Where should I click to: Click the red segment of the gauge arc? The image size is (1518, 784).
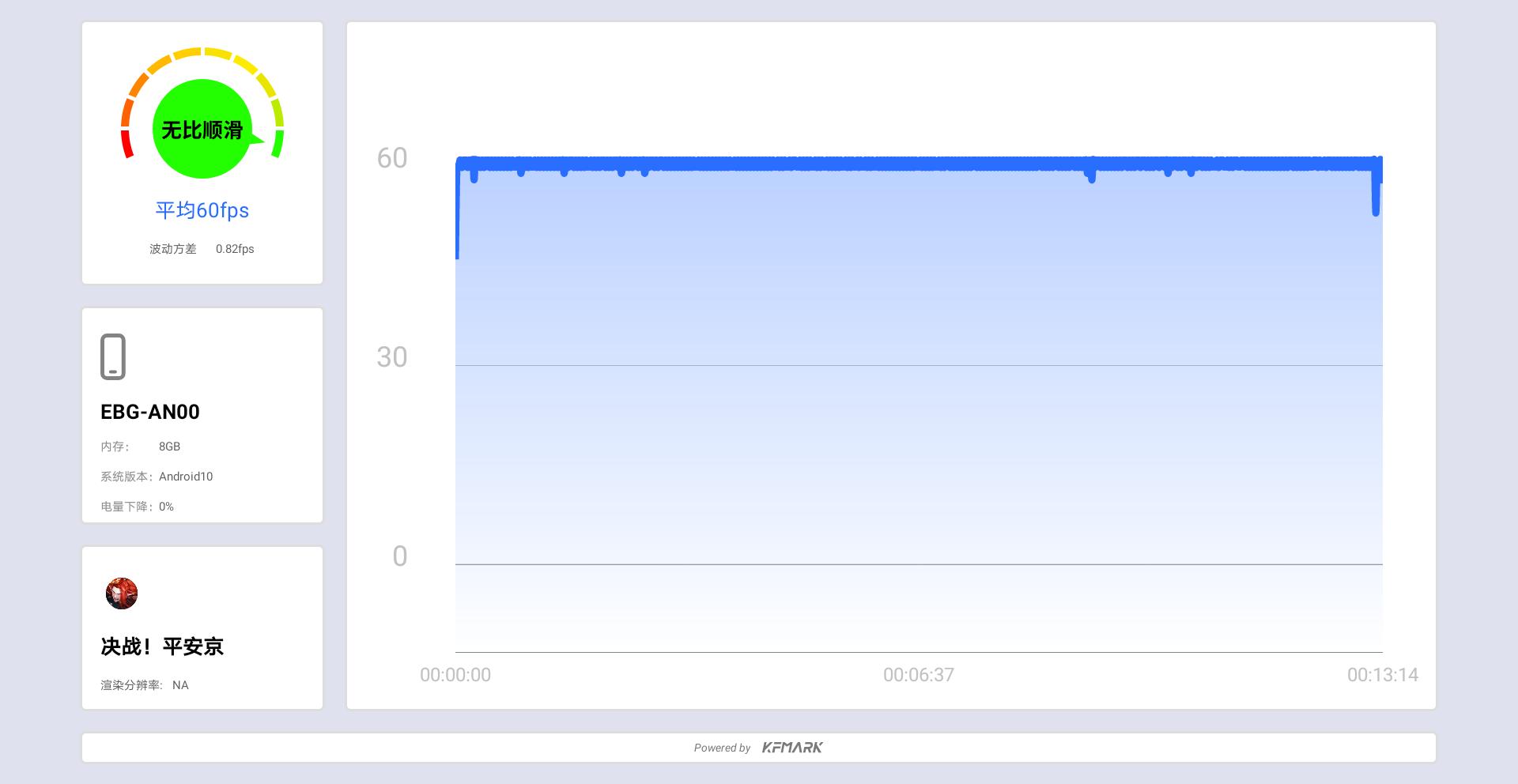click(x=126, y=144)
